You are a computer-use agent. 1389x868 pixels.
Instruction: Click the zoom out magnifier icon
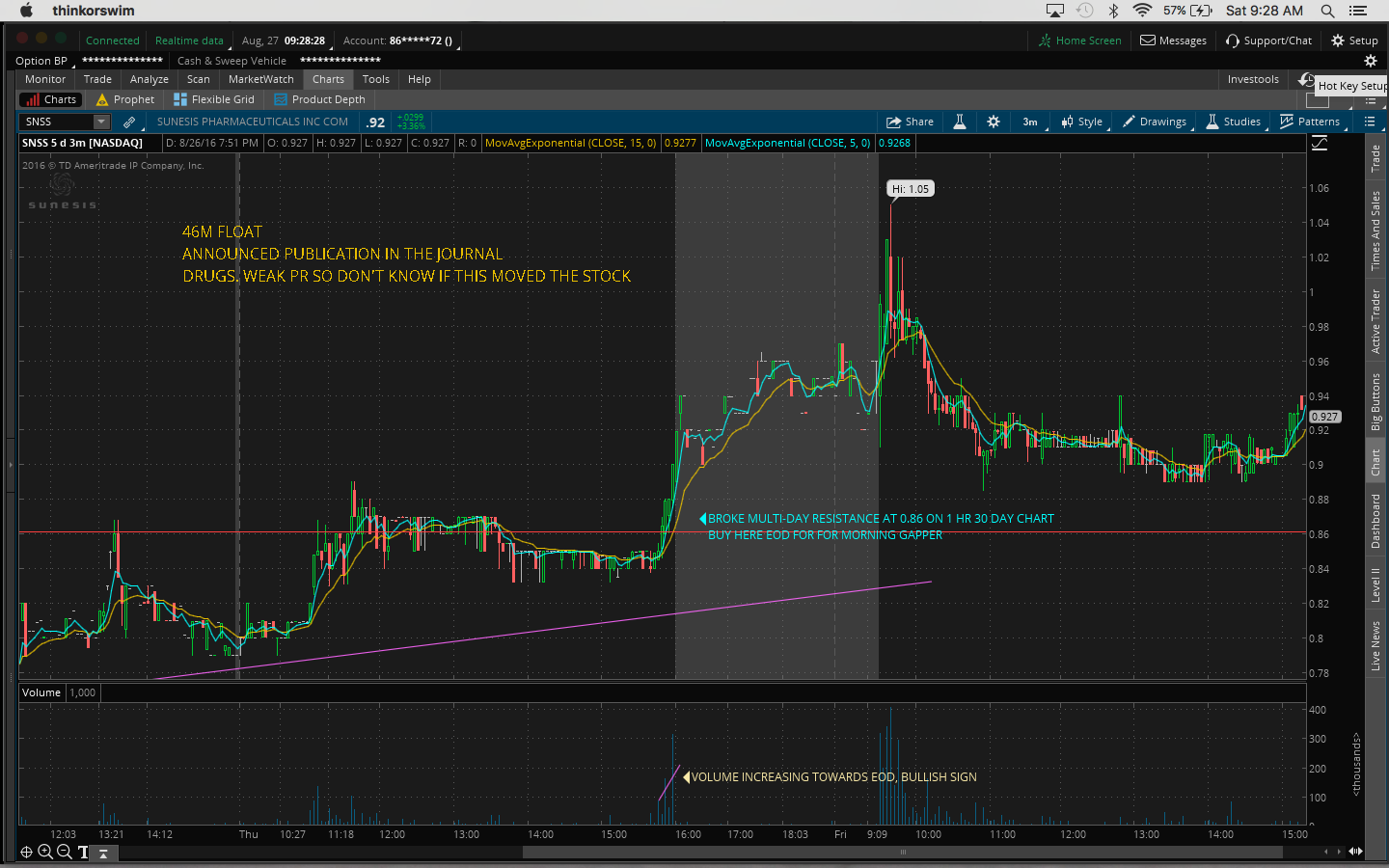pyautogui.click(x=64, y=852)
